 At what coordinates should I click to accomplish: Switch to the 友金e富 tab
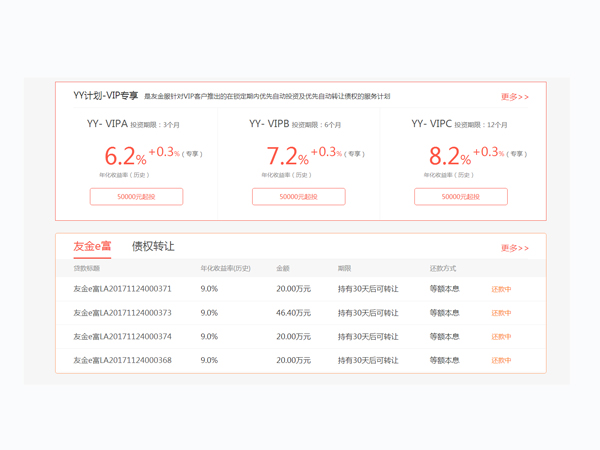coord(92,246)
